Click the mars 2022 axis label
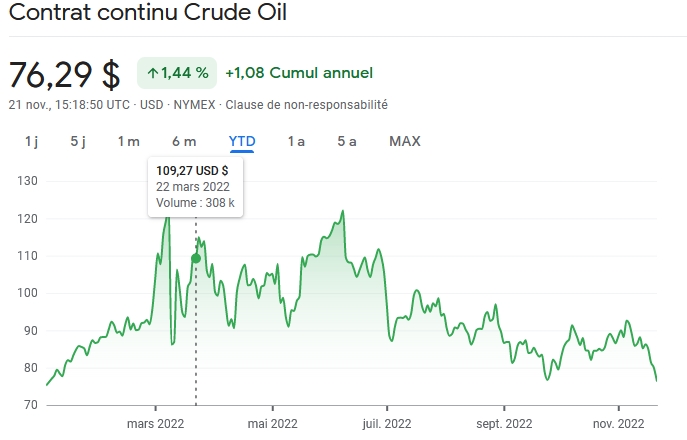687x440 pixels. click(156, 422)
